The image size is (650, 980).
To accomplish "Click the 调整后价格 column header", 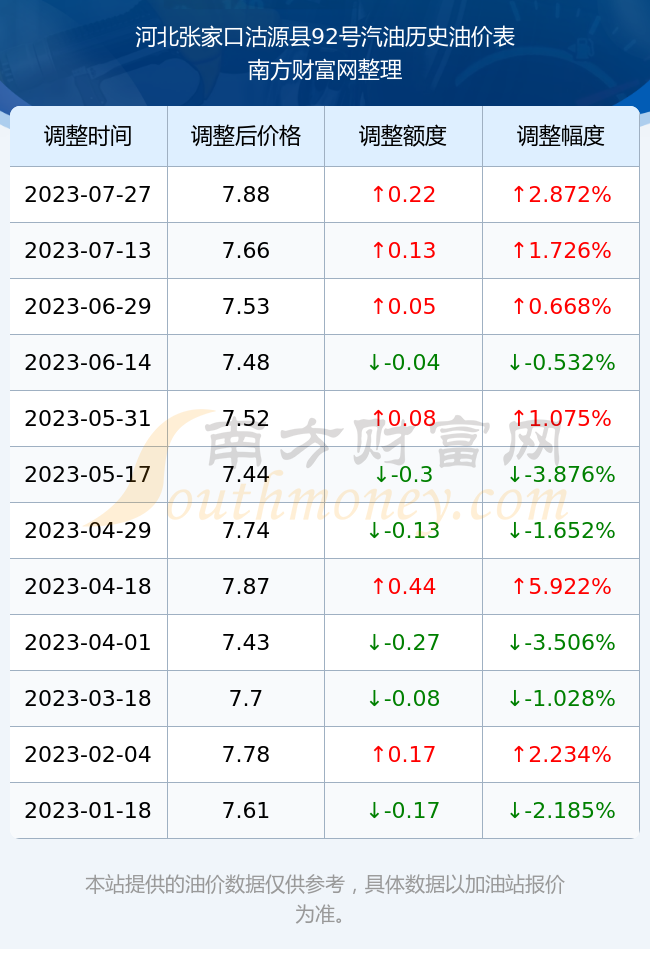I will 246,136.
